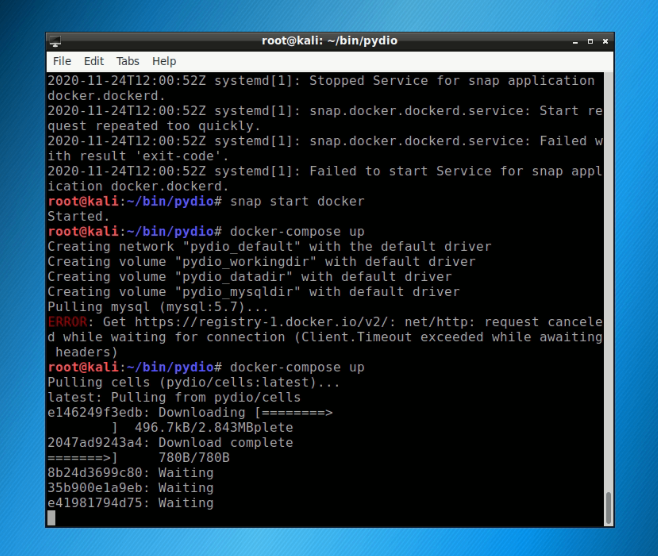Click 'Creating volume "pydio_workingdir"' line

(x=261, y=262)
